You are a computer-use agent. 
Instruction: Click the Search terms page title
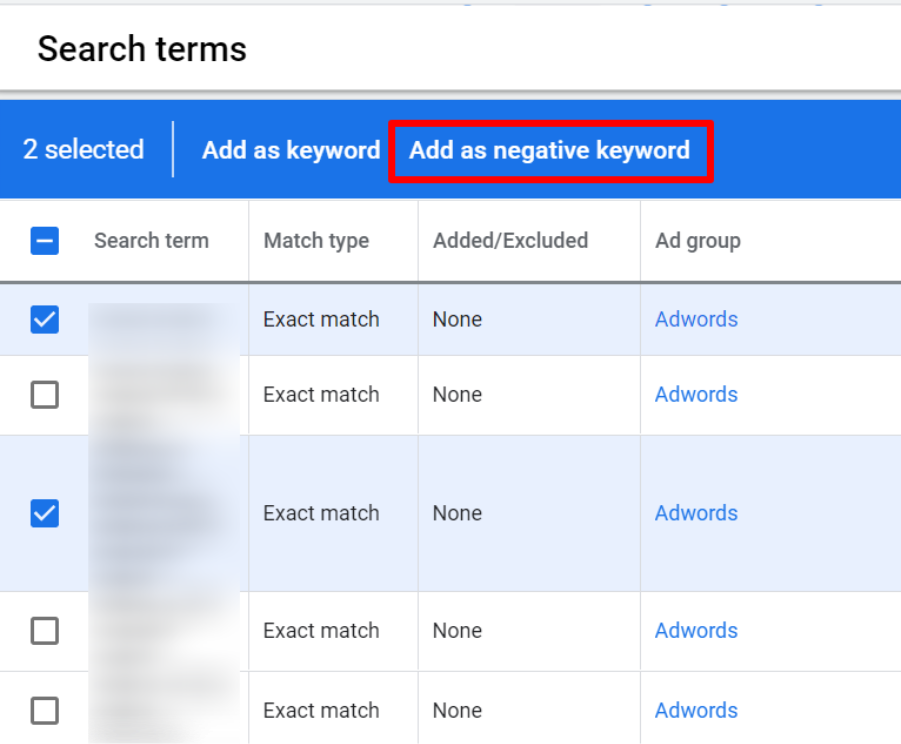[x=141, y=48]
